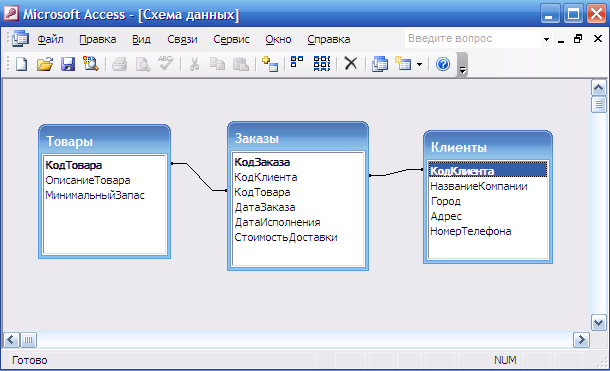Click the Show Direct Relationships icon
Viewport: 610px width, 371px height.
click(297, 62)
